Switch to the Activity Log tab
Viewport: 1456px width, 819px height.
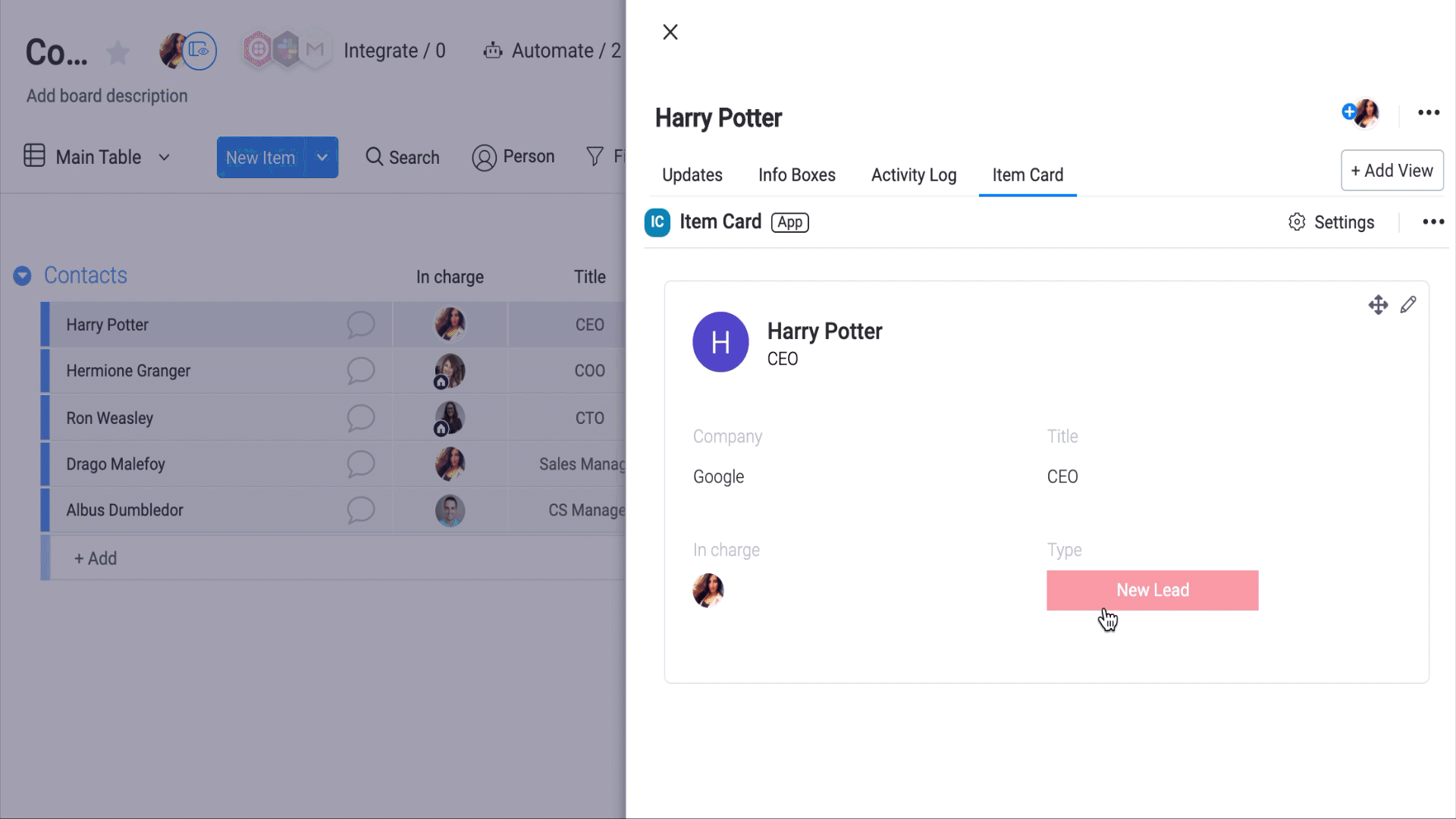(x=913, y=174)
